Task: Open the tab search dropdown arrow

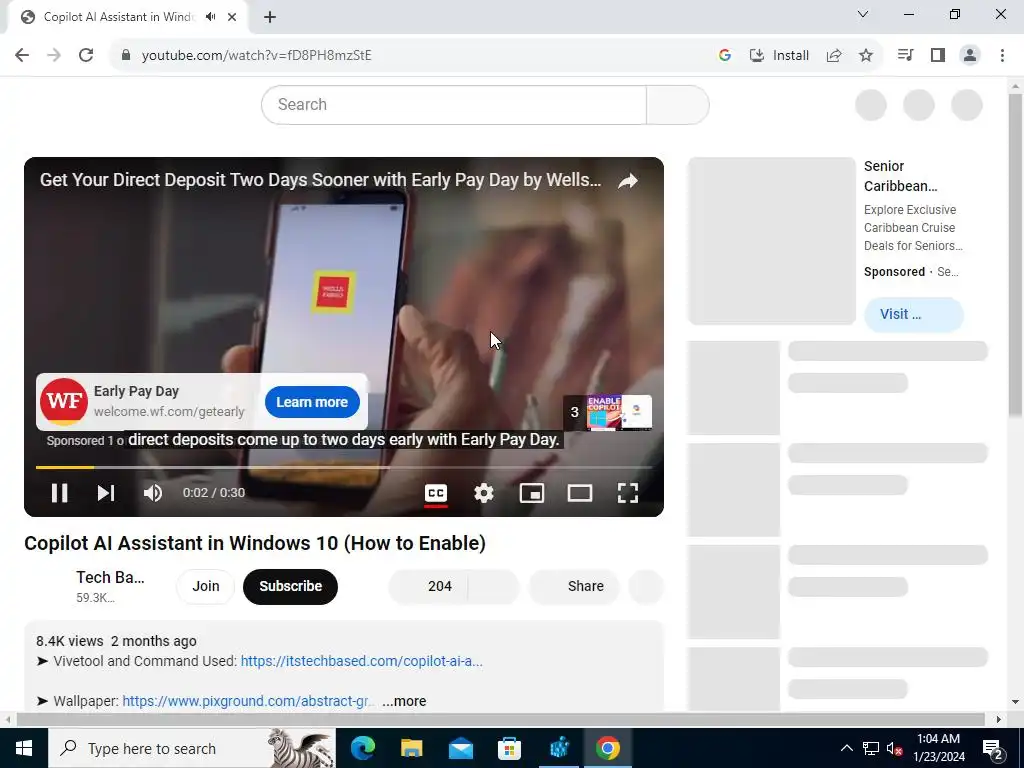Action: (x=863, y=14)
